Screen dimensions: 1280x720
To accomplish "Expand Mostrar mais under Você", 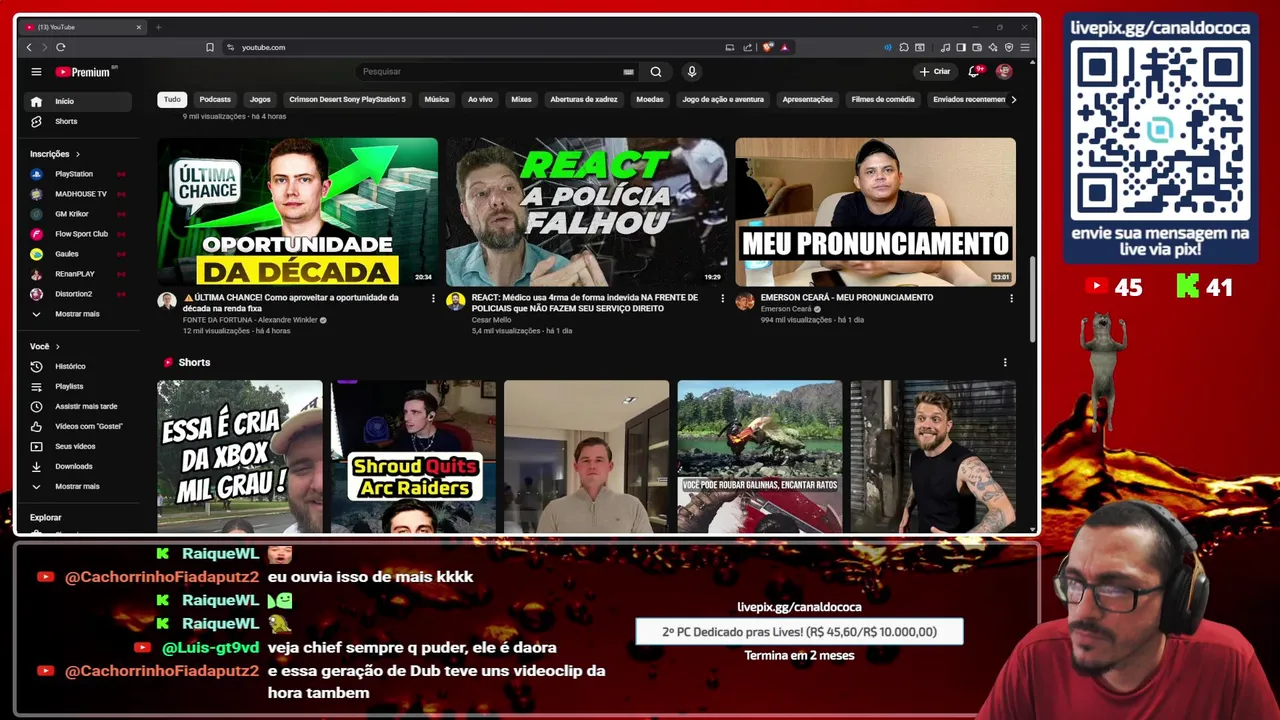I will tap(78, 486).
